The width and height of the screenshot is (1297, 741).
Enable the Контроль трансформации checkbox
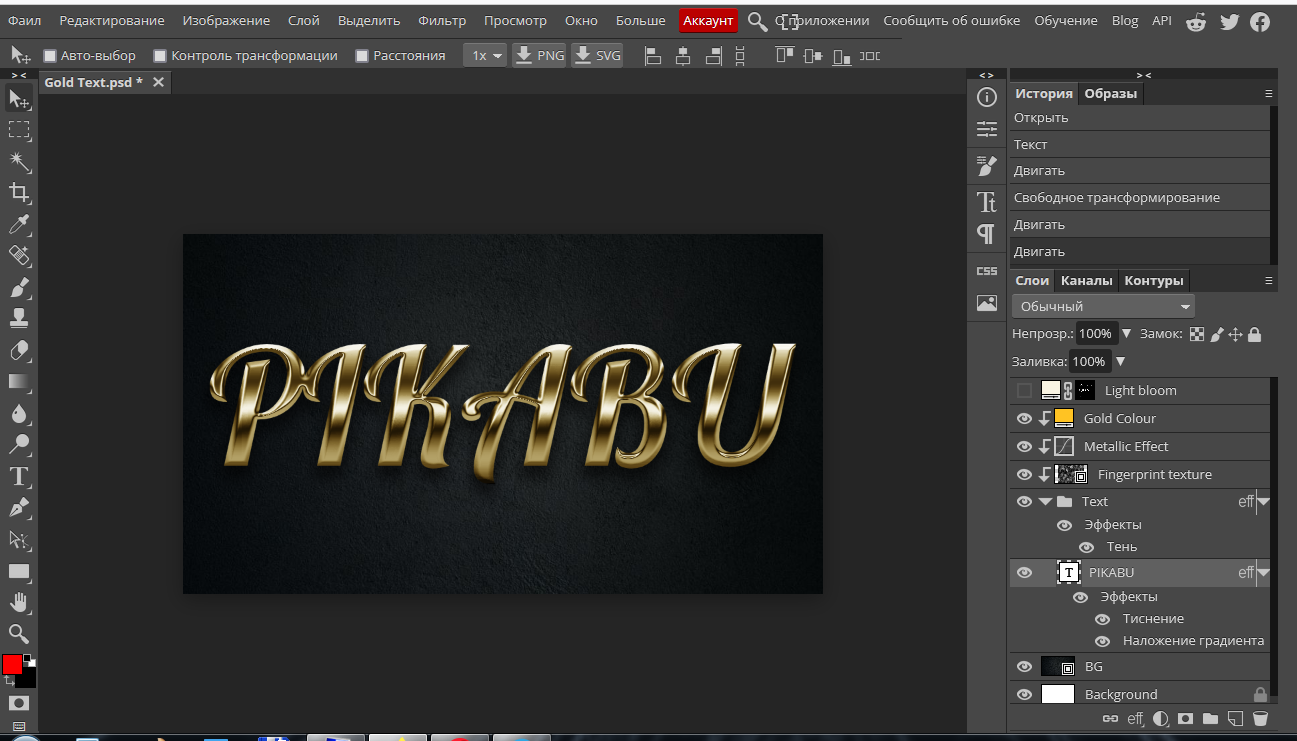tap(160, 56)
